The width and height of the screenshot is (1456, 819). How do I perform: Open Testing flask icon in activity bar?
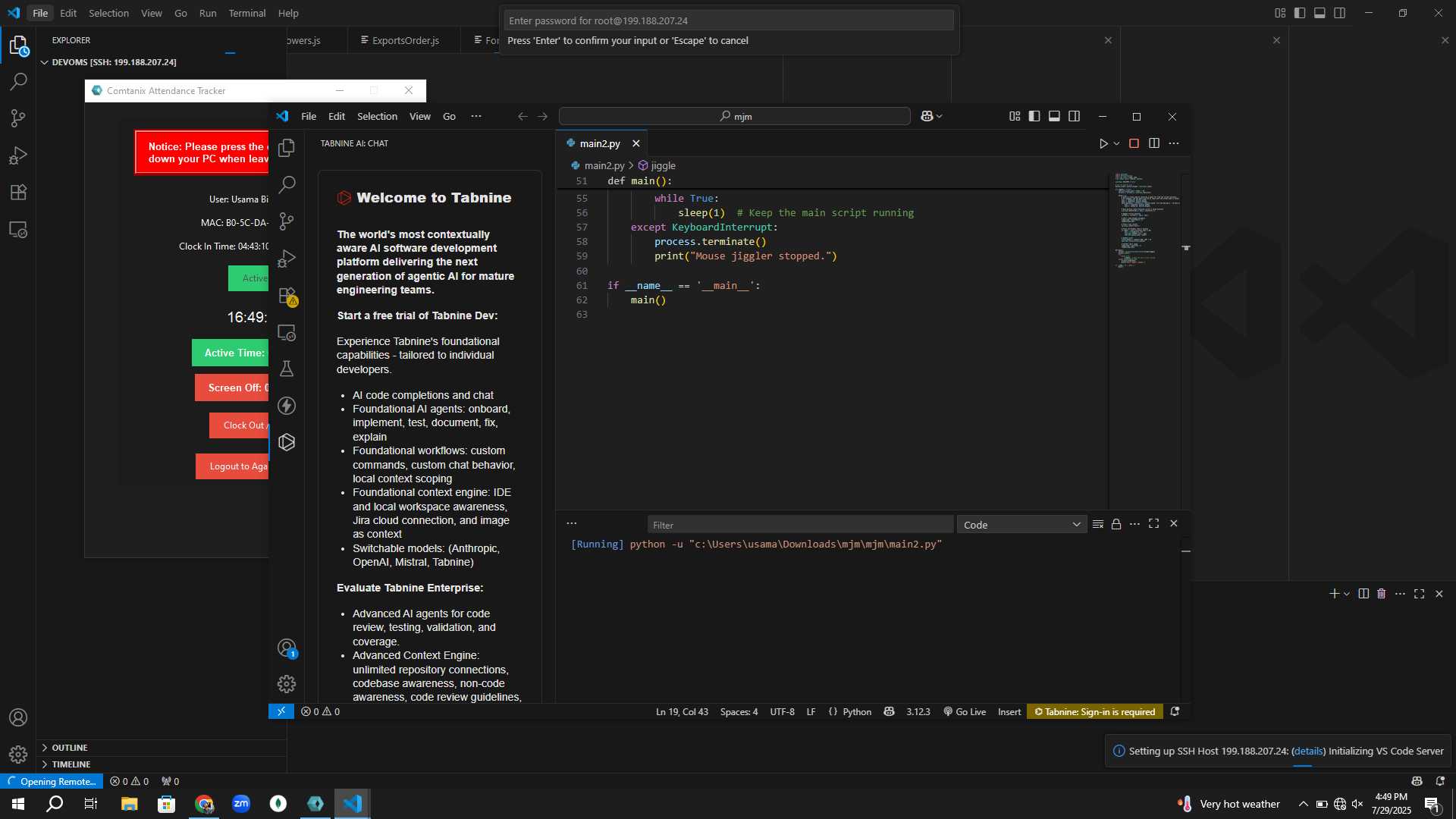click(x=287, y=369)
